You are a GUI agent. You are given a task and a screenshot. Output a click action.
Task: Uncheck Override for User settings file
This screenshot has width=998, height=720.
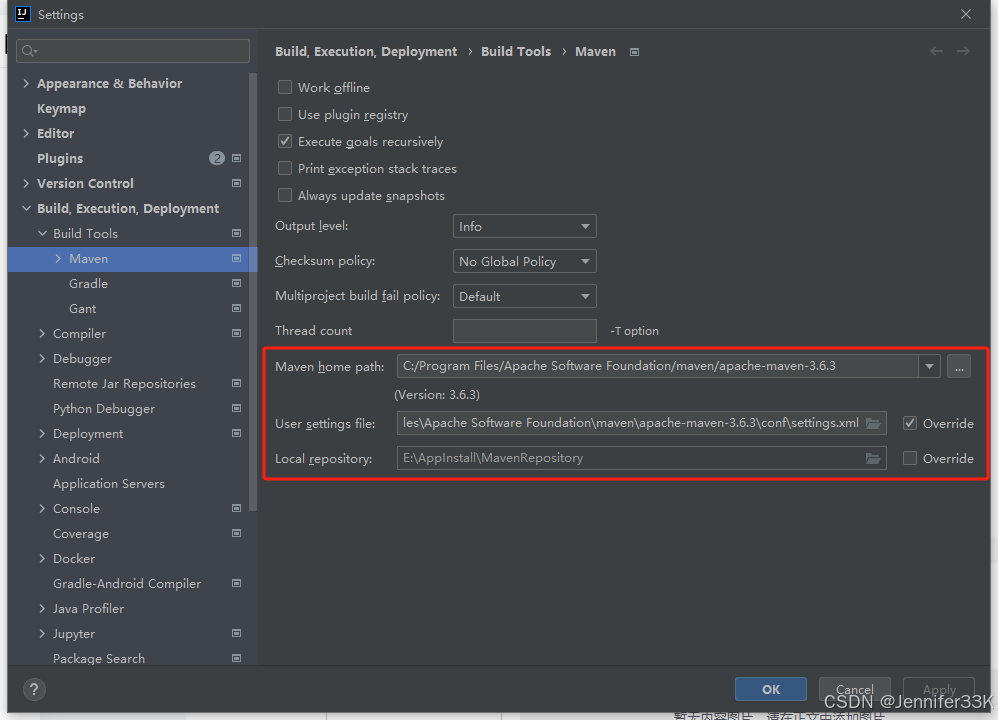(910, 423)
